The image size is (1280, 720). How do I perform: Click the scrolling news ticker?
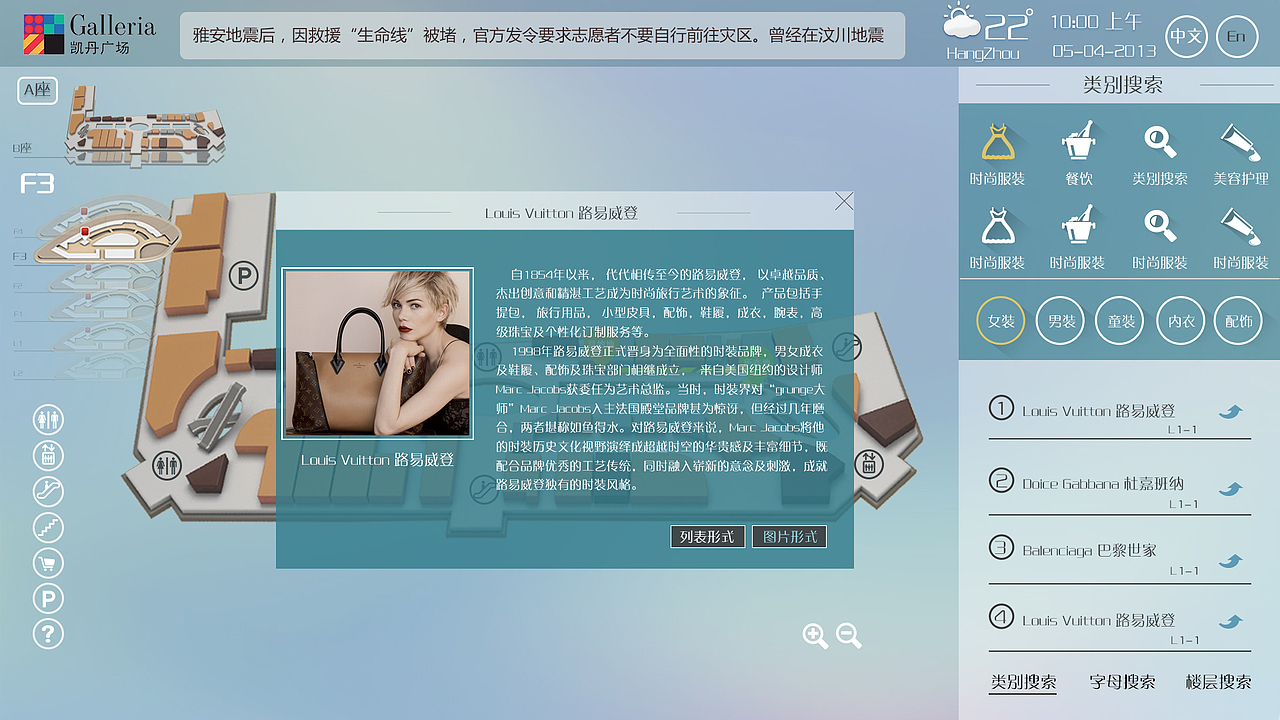542,36
